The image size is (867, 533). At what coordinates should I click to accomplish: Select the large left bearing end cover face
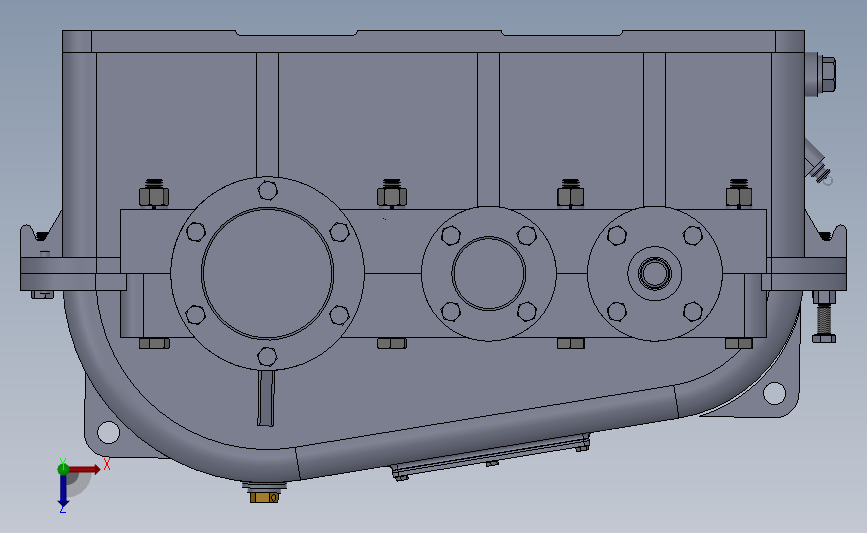(x=268, y=273)
